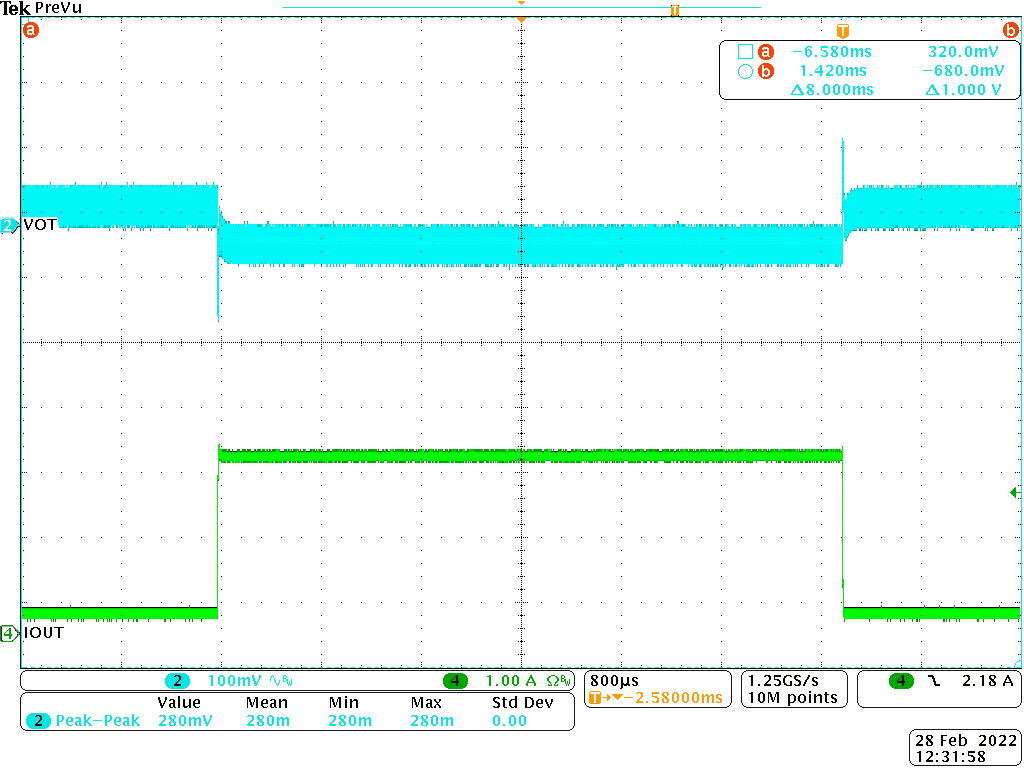
Task: Click the orange T trigger position marker
Action: [843, 31]
